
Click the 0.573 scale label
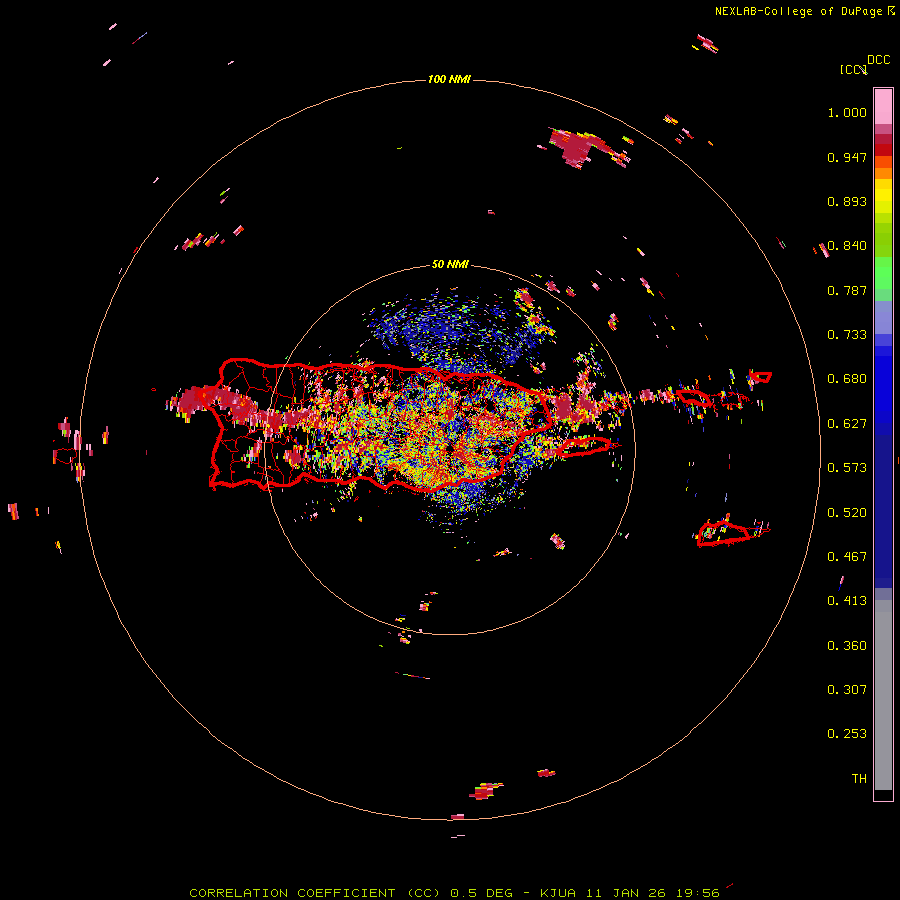(x=847, y=468)
